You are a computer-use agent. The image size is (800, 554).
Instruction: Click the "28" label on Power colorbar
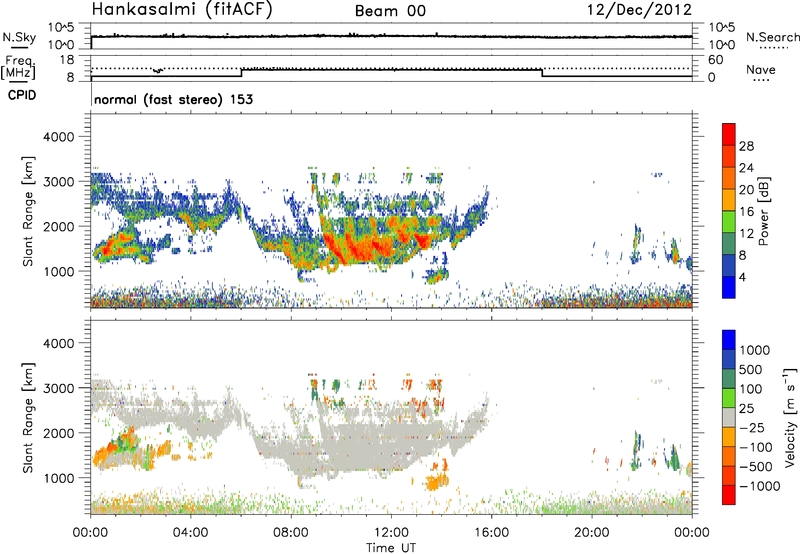tap(746, 146)
